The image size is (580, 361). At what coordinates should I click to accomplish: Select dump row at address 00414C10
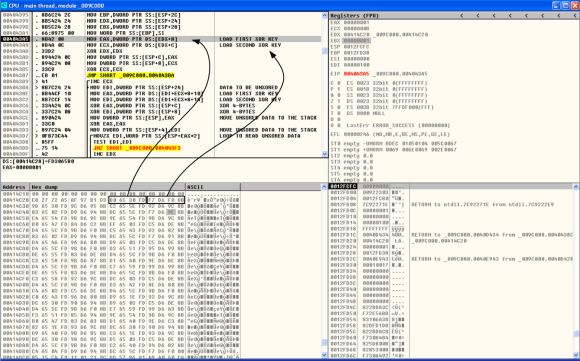[121, 194]
